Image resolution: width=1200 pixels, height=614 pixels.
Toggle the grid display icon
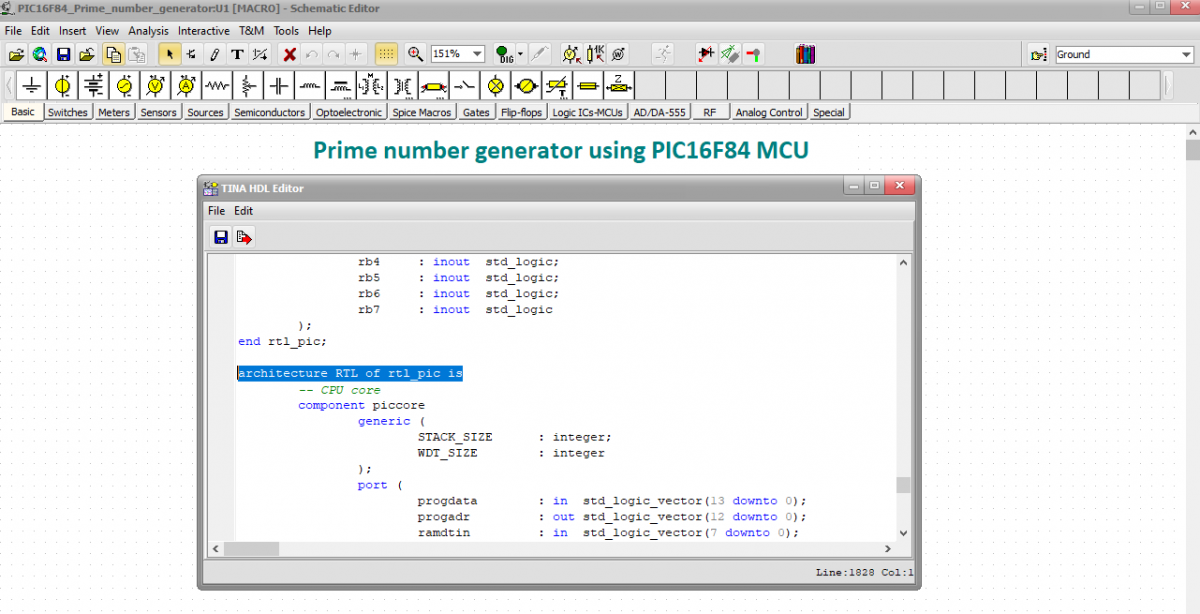point(386,53)
